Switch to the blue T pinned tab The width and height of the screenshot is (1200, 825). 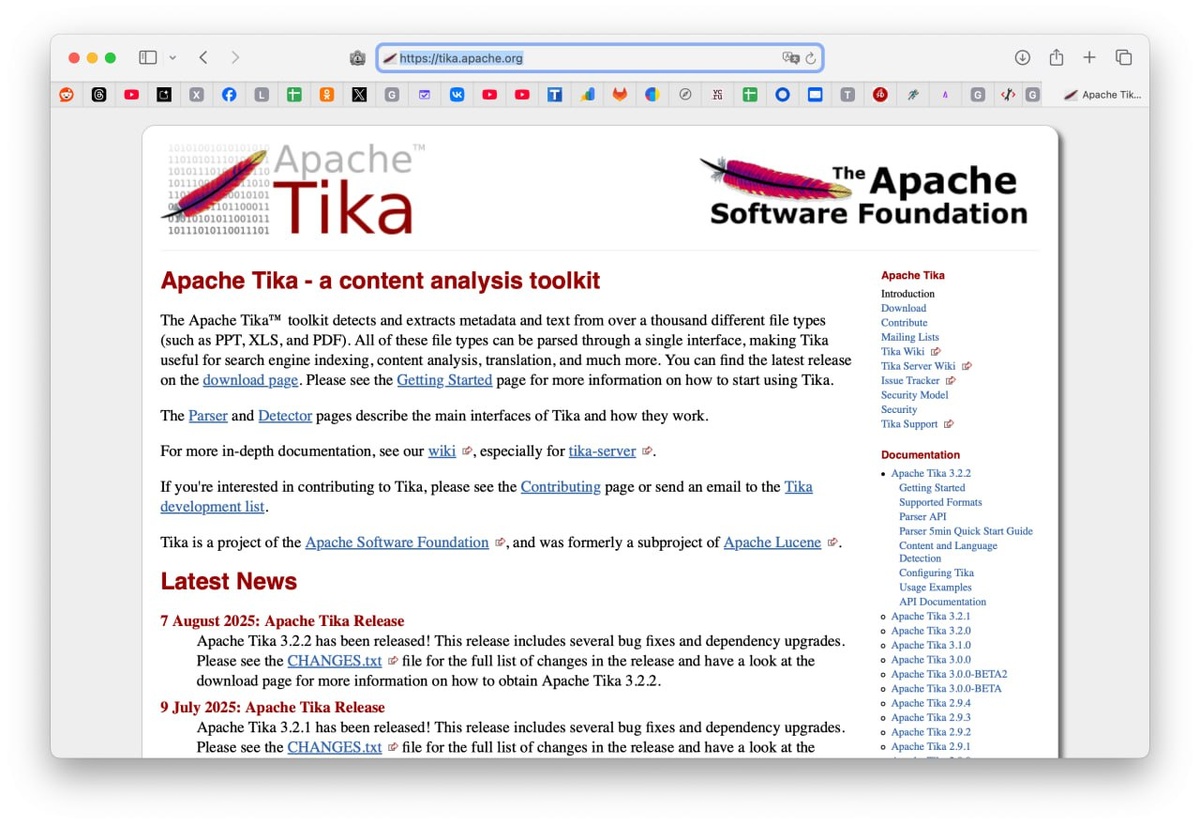(554, 95)
